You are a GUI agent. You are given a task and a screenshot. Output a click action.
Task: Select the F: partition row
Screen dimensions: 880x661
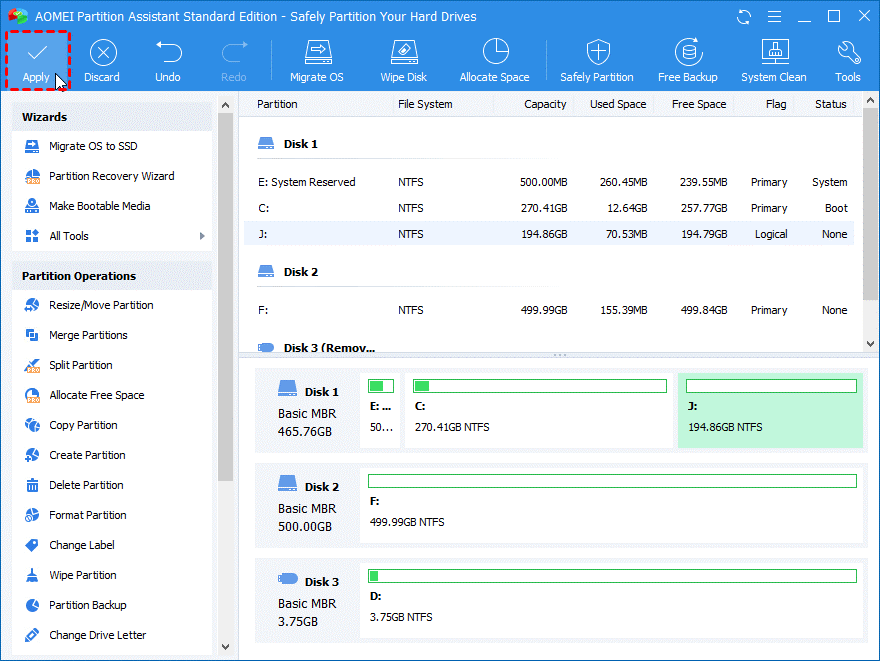coord(550,310)
